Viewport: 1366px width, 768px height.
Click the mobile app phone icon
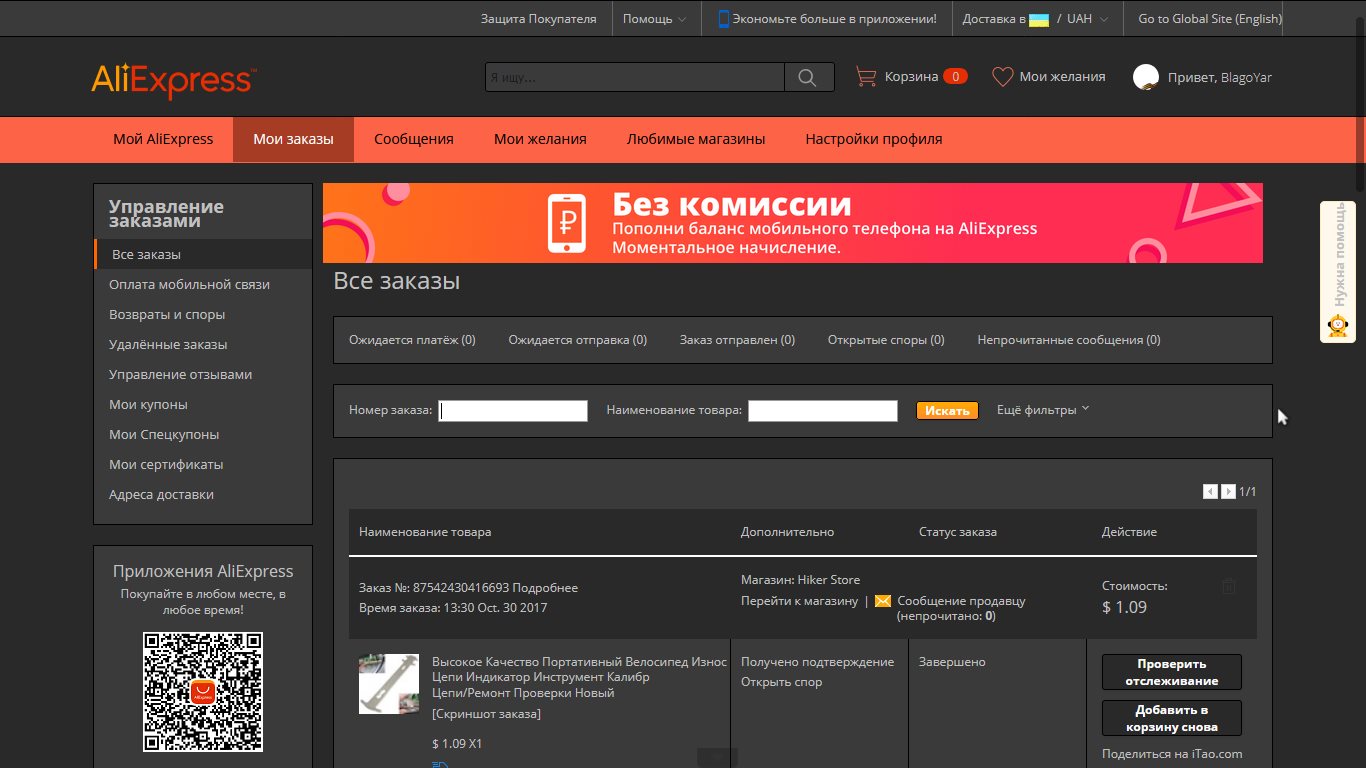pos(724,18)
